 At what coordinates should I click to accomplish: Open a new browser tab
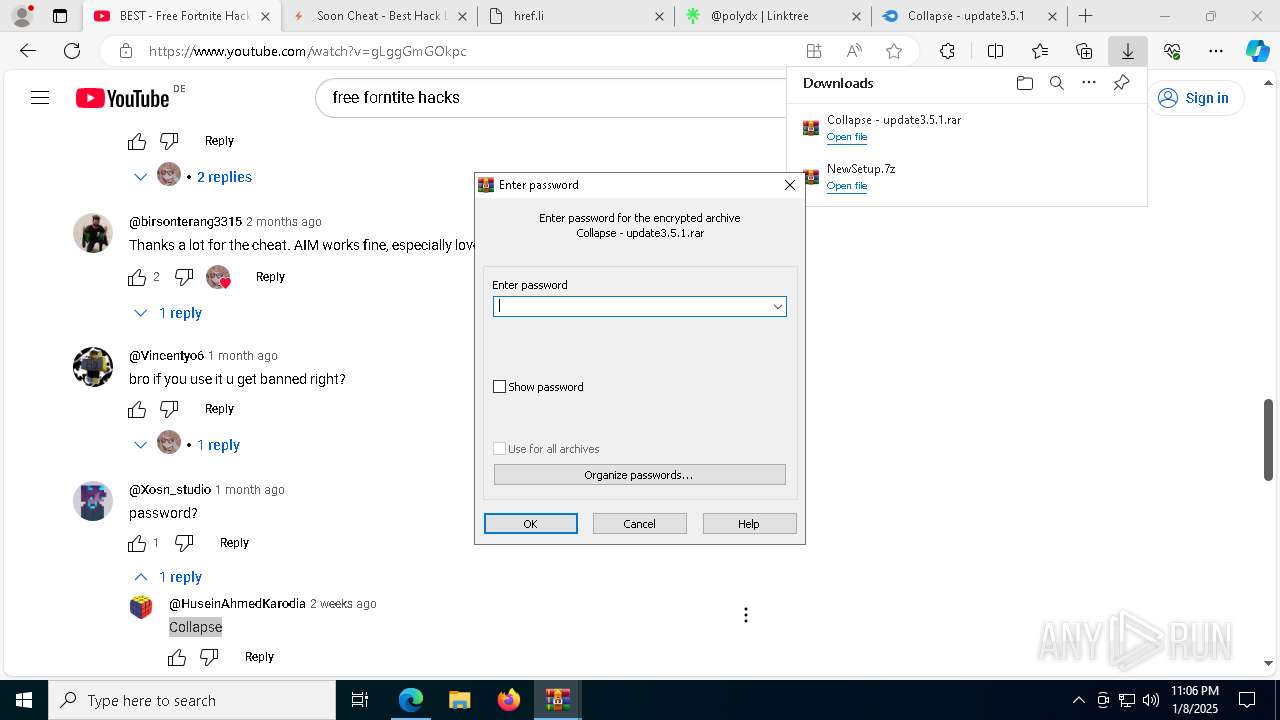[1085, 16]
